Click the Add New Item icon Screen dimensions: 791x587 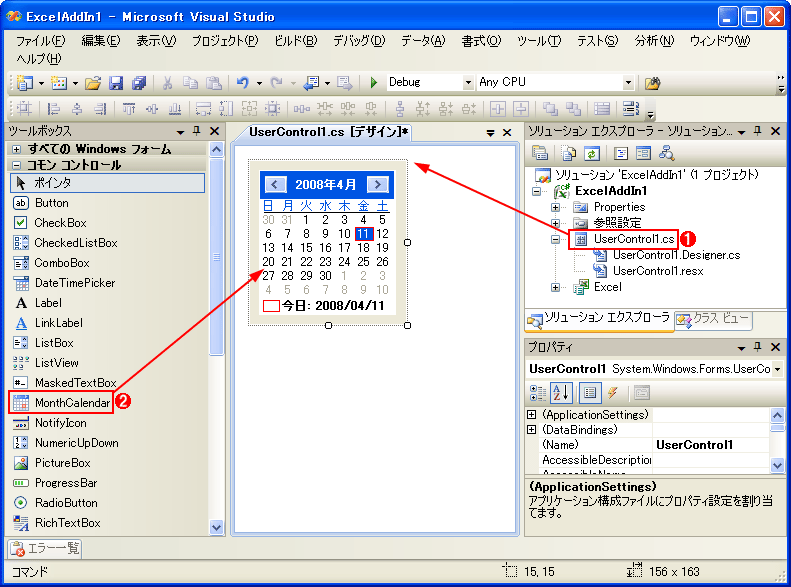[59, 83]
